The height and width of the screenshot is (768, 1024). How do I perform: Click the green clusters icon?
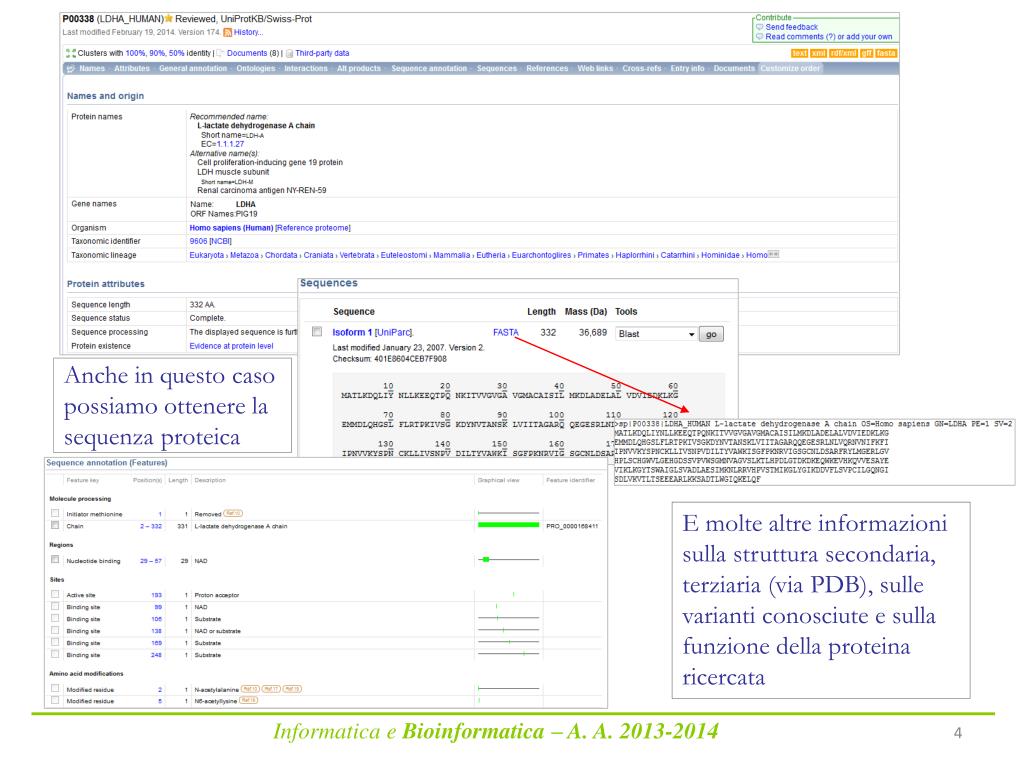(x=71, y=53)
